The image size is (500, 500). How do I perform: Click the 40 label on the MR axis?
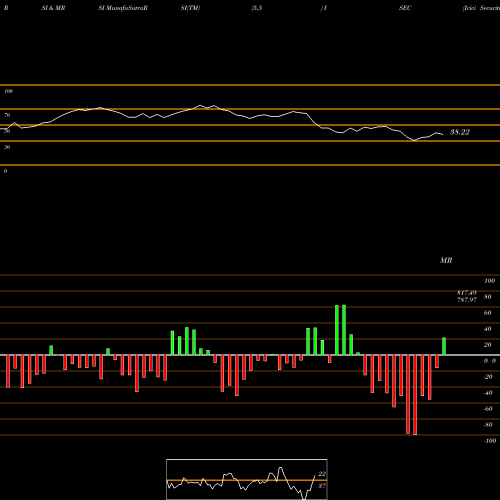[x=488, y=329]
